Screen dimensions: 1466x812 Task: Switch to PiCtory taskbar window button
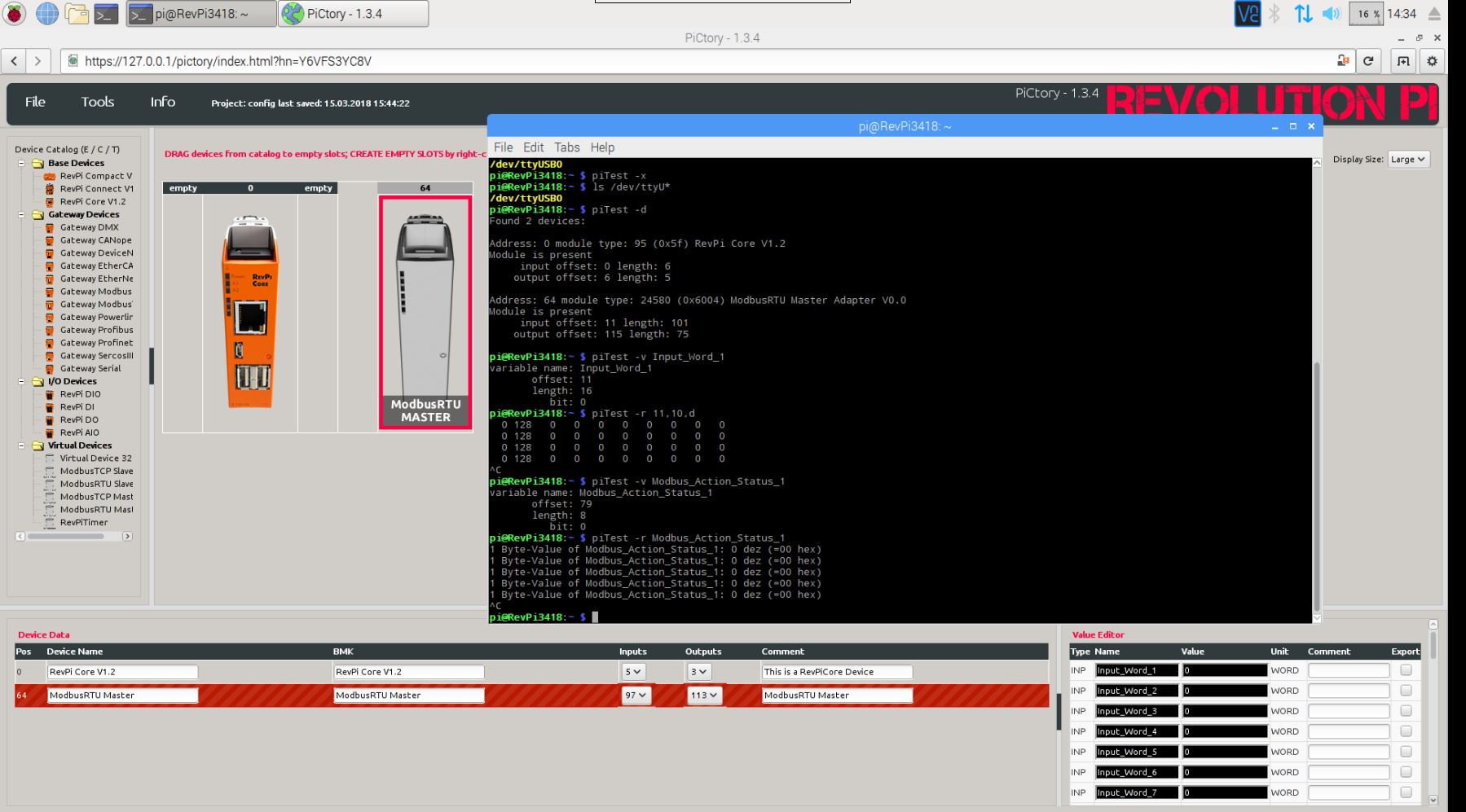tap(354, 14)
